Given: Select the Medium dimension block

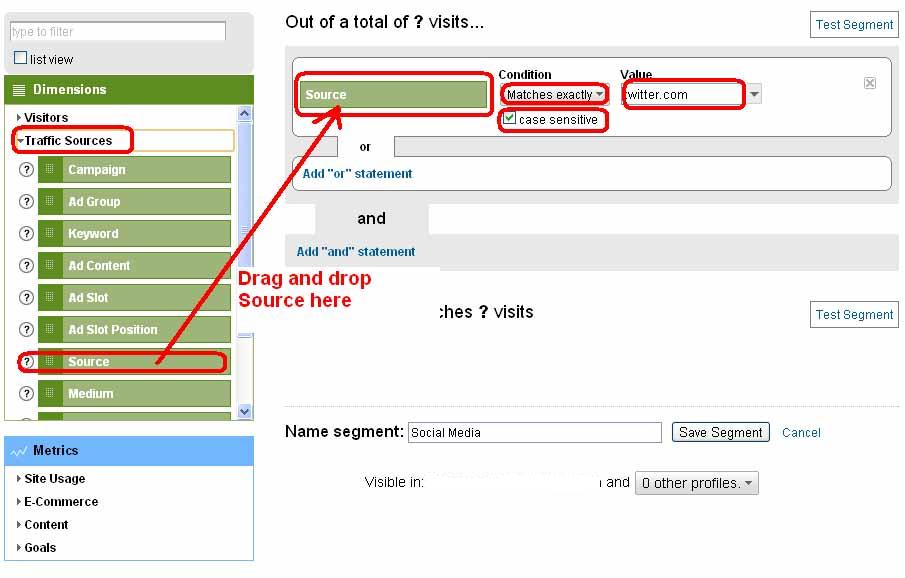Looking at the screenshot, I should click(134, 394).
